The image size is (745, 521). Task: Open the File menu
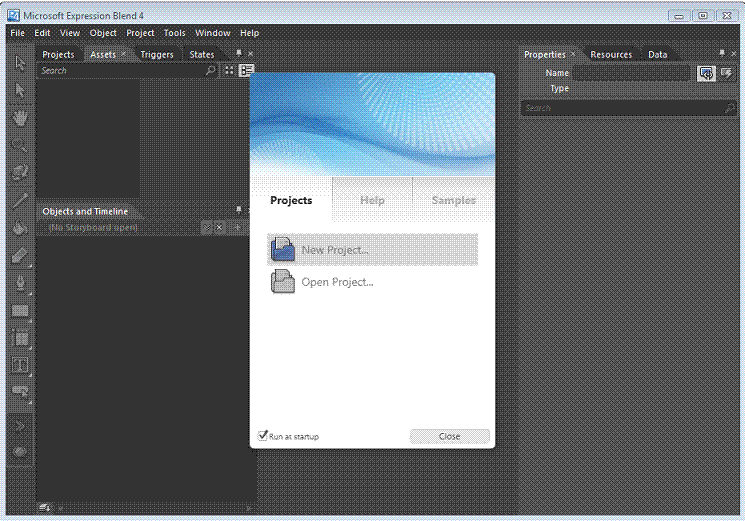tap(18, 33)
